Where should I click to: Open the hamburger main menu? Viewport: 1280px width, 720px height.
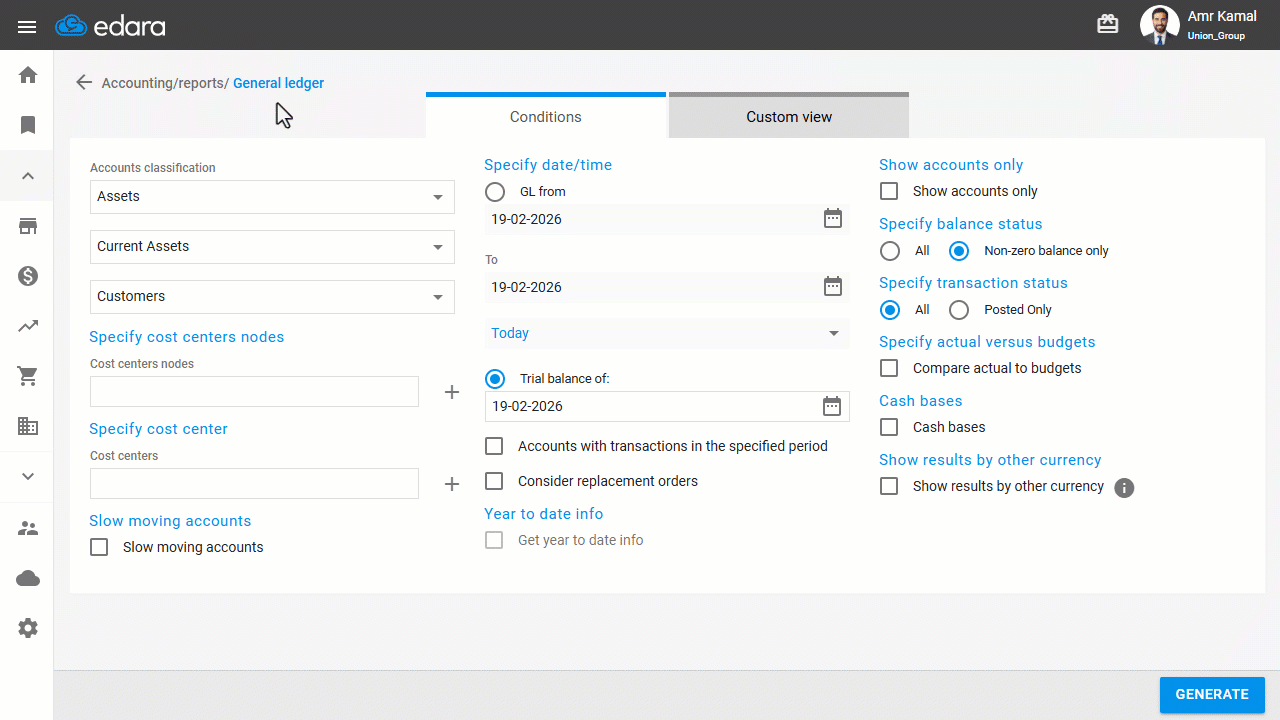coord(27,26)
